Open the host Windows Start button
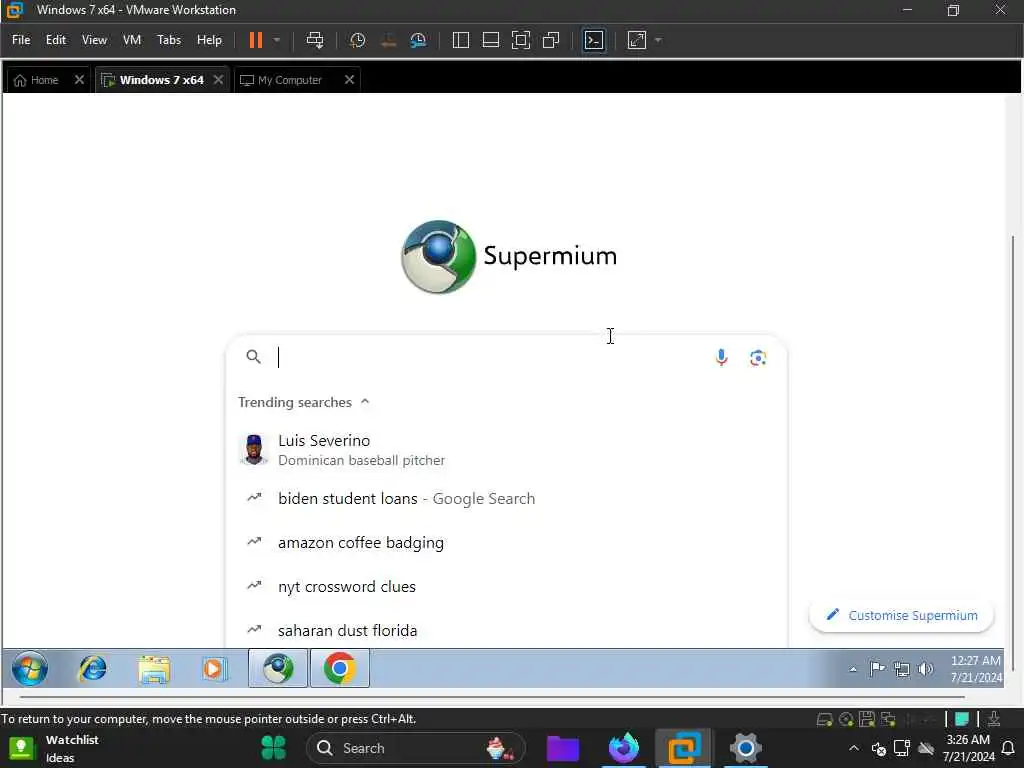 274,748
